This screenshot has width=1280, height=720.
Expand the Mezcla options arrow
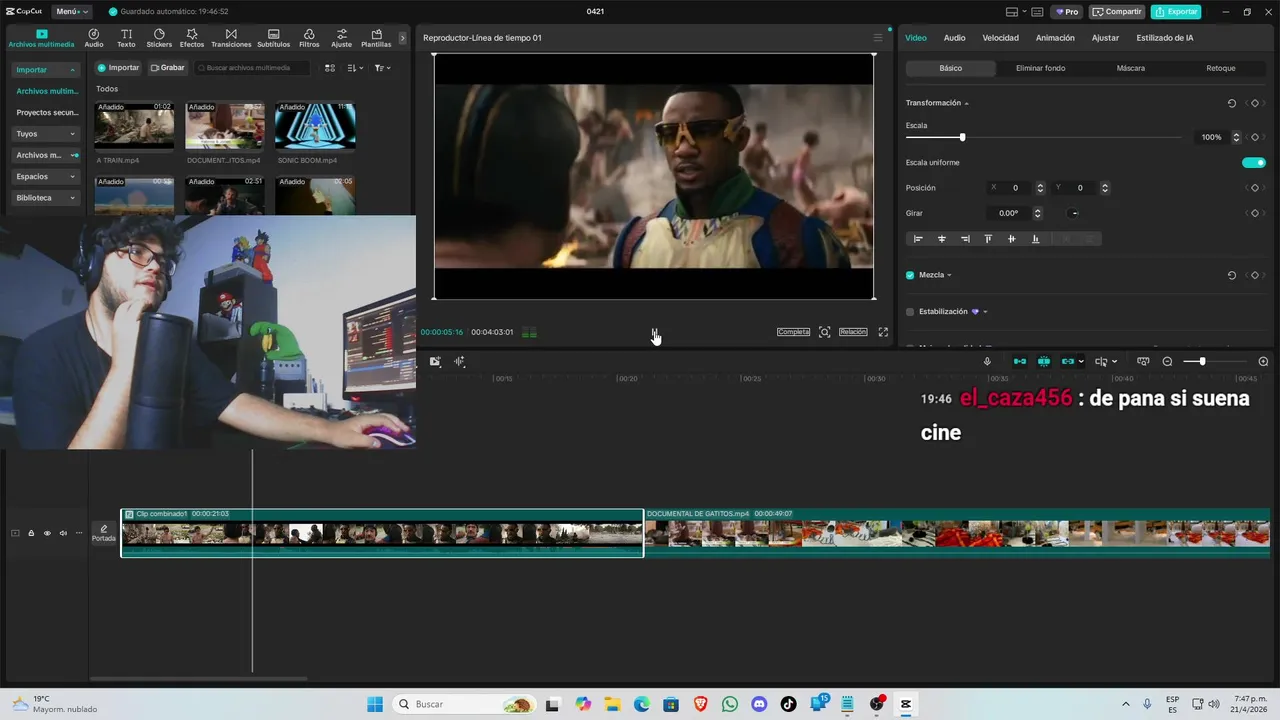(949, 275)
